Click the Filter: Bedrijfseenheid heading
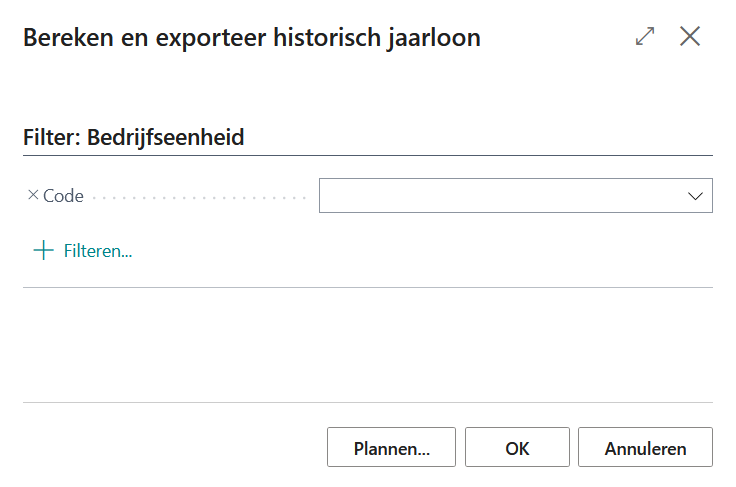The width and height of the screenshot is (736, 487). tap(134, 138)
